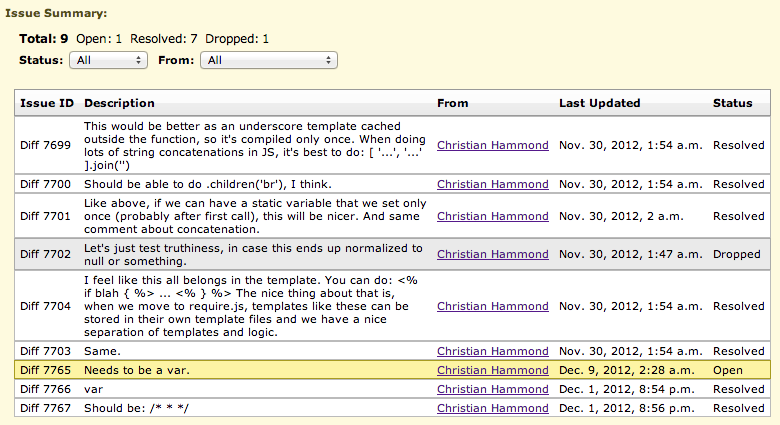Open the From filter dropdown
The width and height of the screenshot is (780, 425).
click(x=269, y=60)
